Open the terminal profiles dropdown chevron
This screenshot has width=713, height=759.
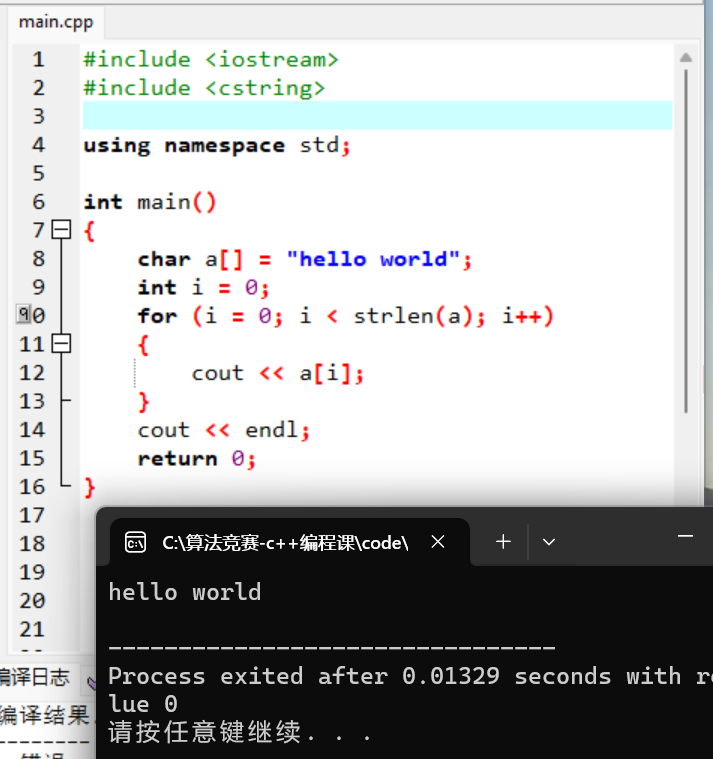(x=548, y=542)
